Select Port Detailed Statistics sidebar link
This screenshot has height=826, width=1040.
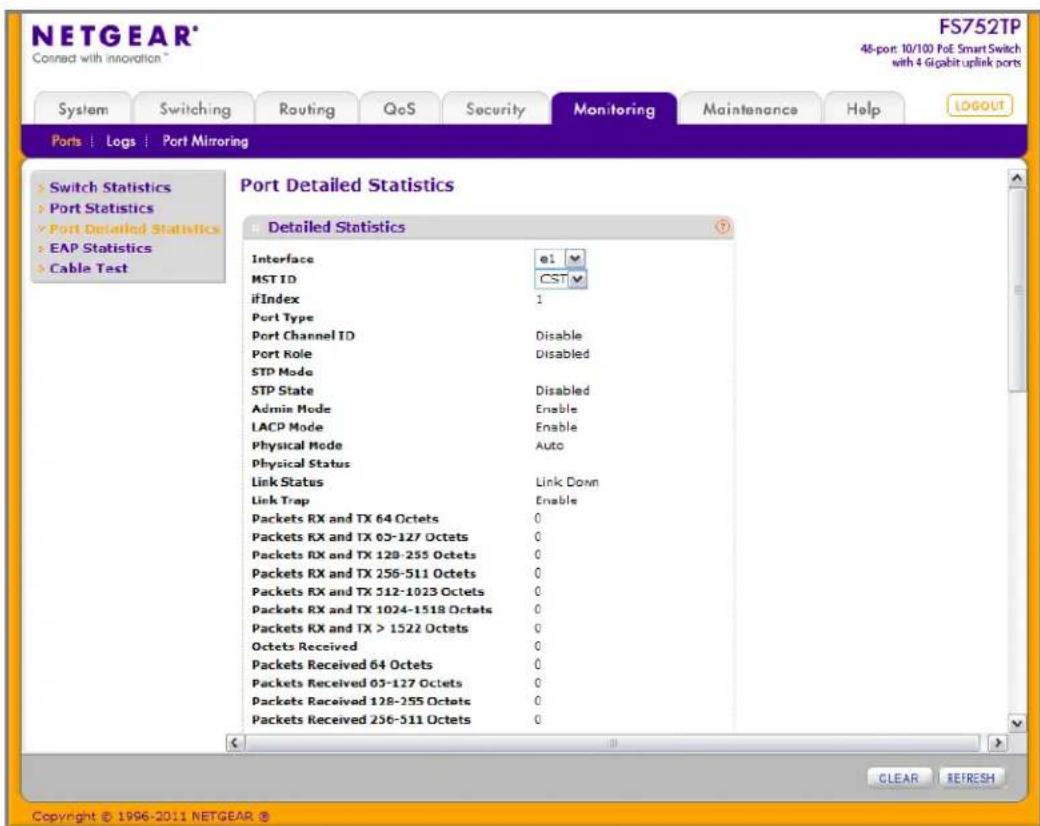pyautogui.click(x=134, y=228)
